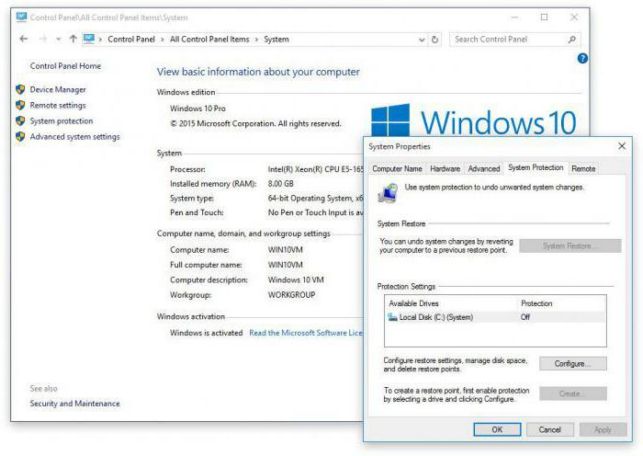Go up one level arrow
The width and height of the screenshot is (643, 456).
coord(73,39)
